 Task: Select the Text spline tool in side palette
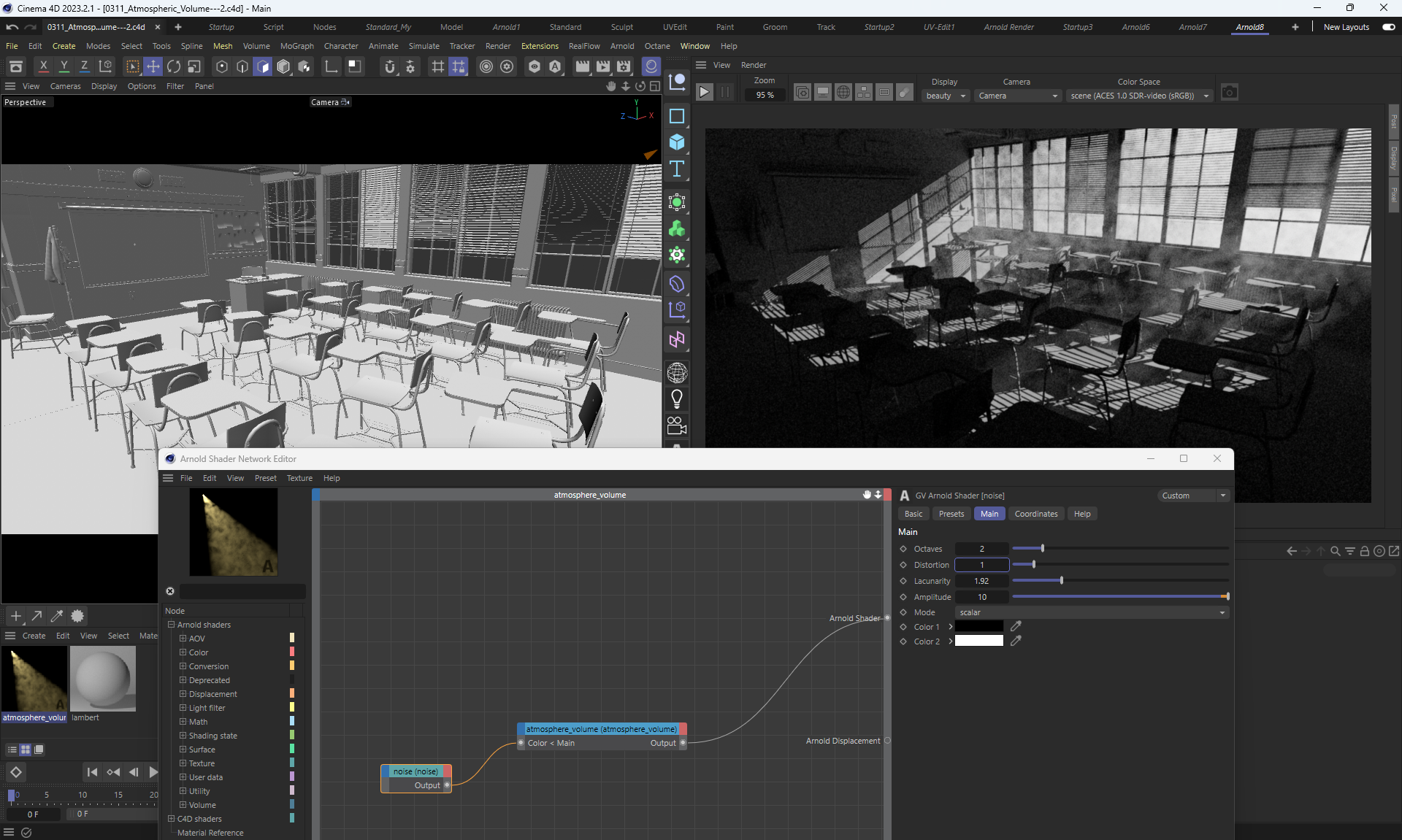677,169
